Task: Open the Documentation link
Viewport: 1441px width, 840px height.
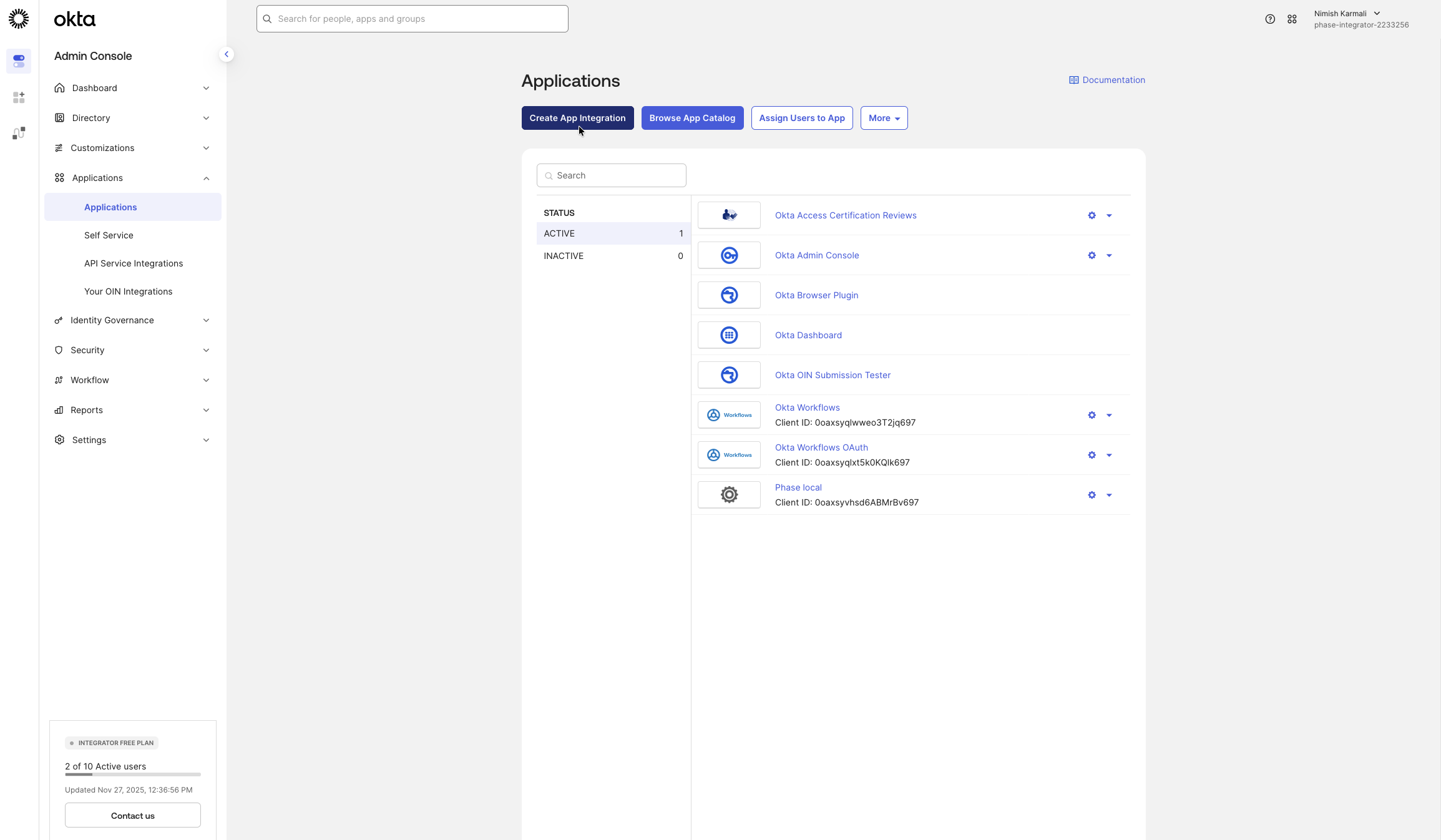Action: (x=1113, y=80)
